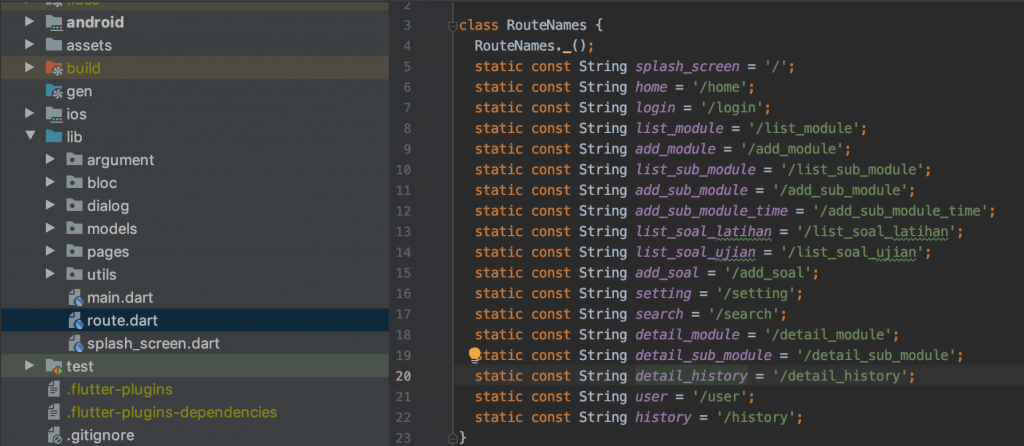Screen dimensions: 1024x446
Task: Click the ios folder icon
Action: pyautogui.click(x=54, y=114)
